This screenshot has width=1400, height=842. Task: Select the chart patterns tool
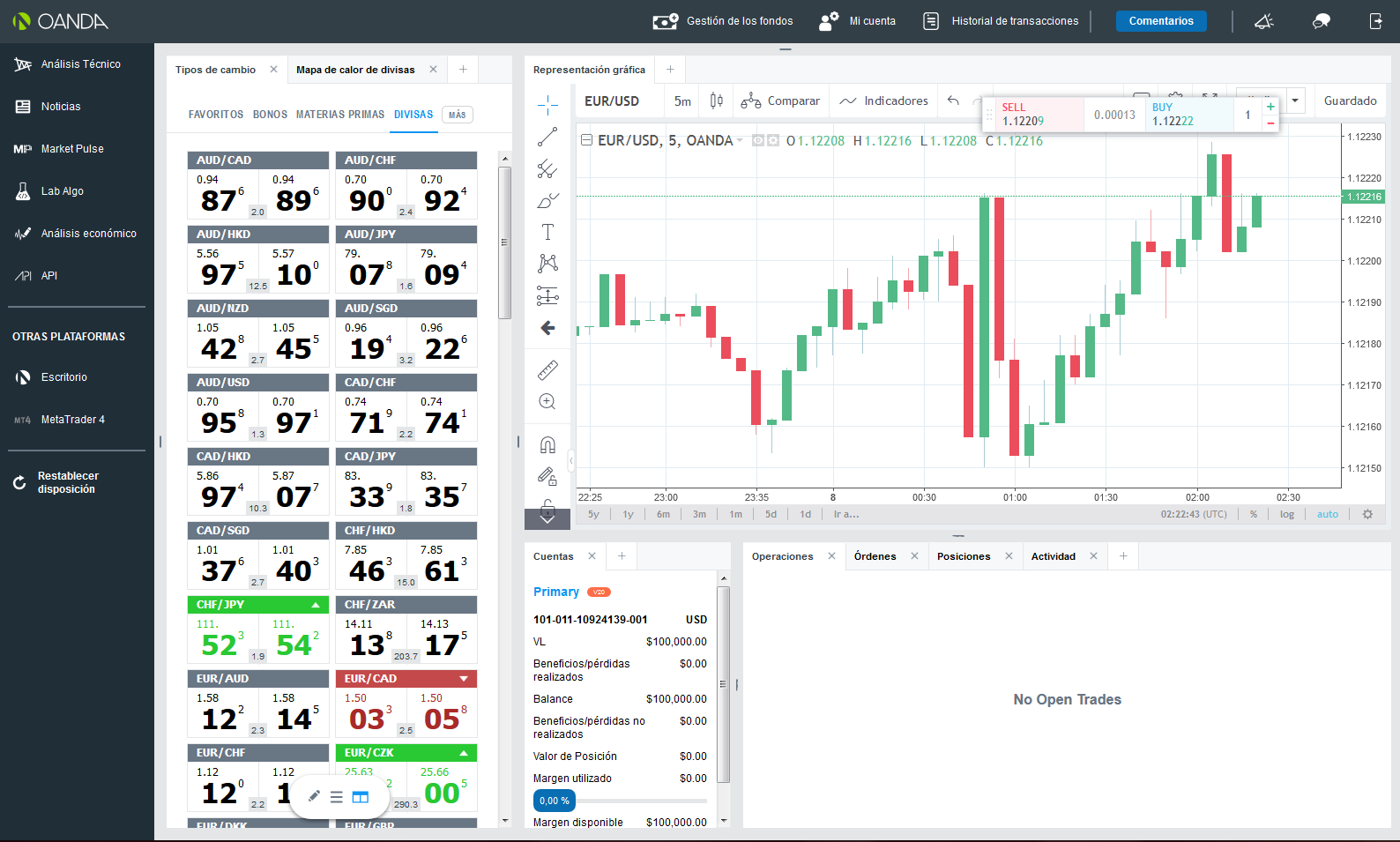(x=547, y=264)
